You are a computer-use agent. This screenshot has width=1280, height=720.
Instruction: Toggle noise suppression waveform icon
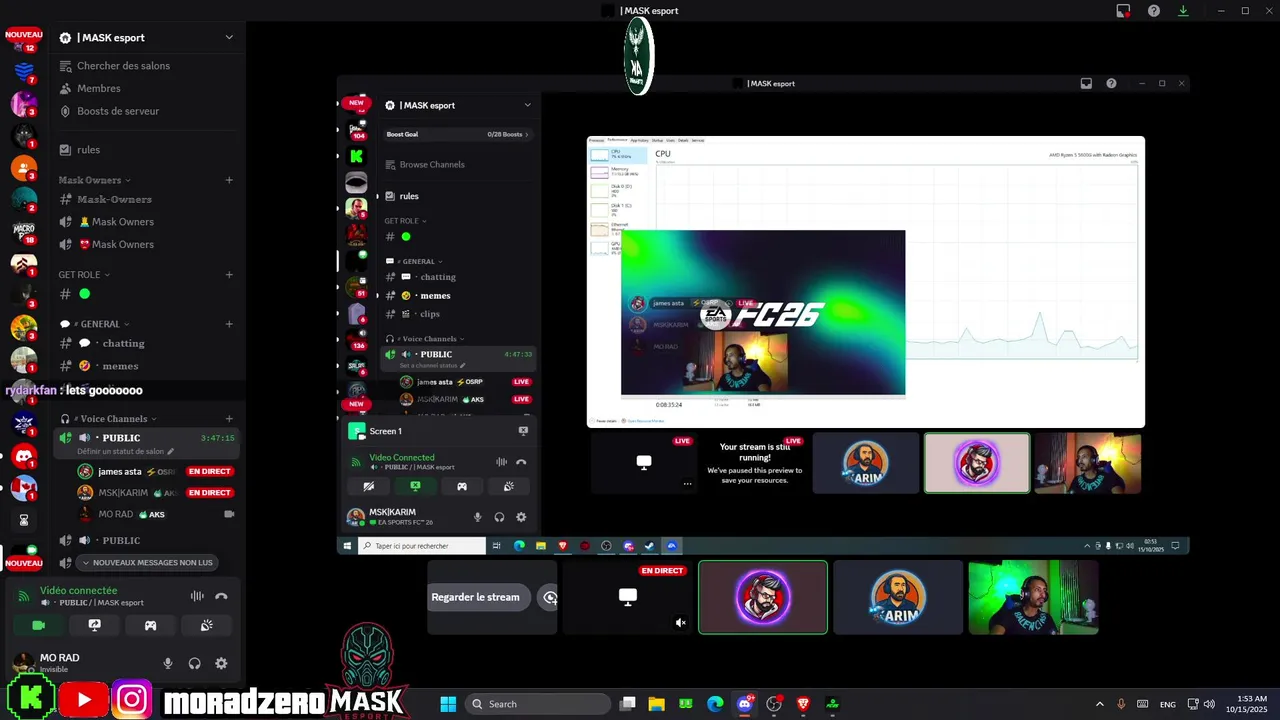coord(197,596)
